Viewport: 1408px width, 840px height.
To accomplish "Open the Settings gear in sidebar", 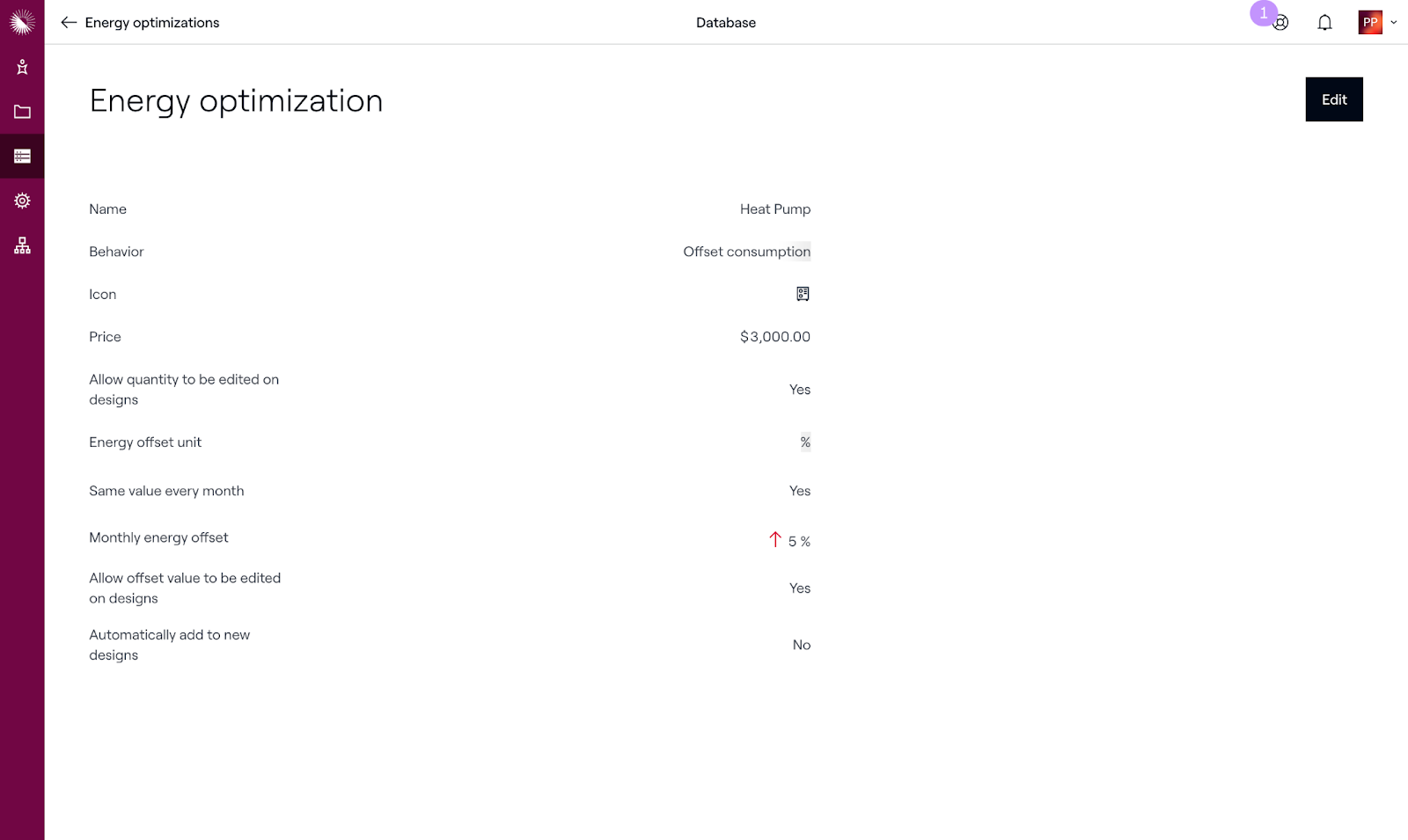I will tap(22, 201).
